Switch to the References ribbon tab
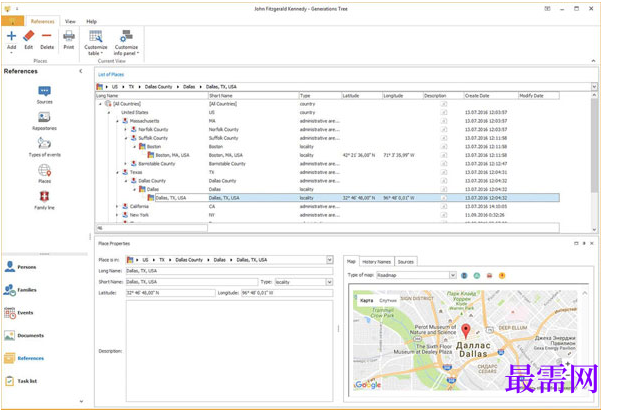Screen dimensions: 617x410 42,21
